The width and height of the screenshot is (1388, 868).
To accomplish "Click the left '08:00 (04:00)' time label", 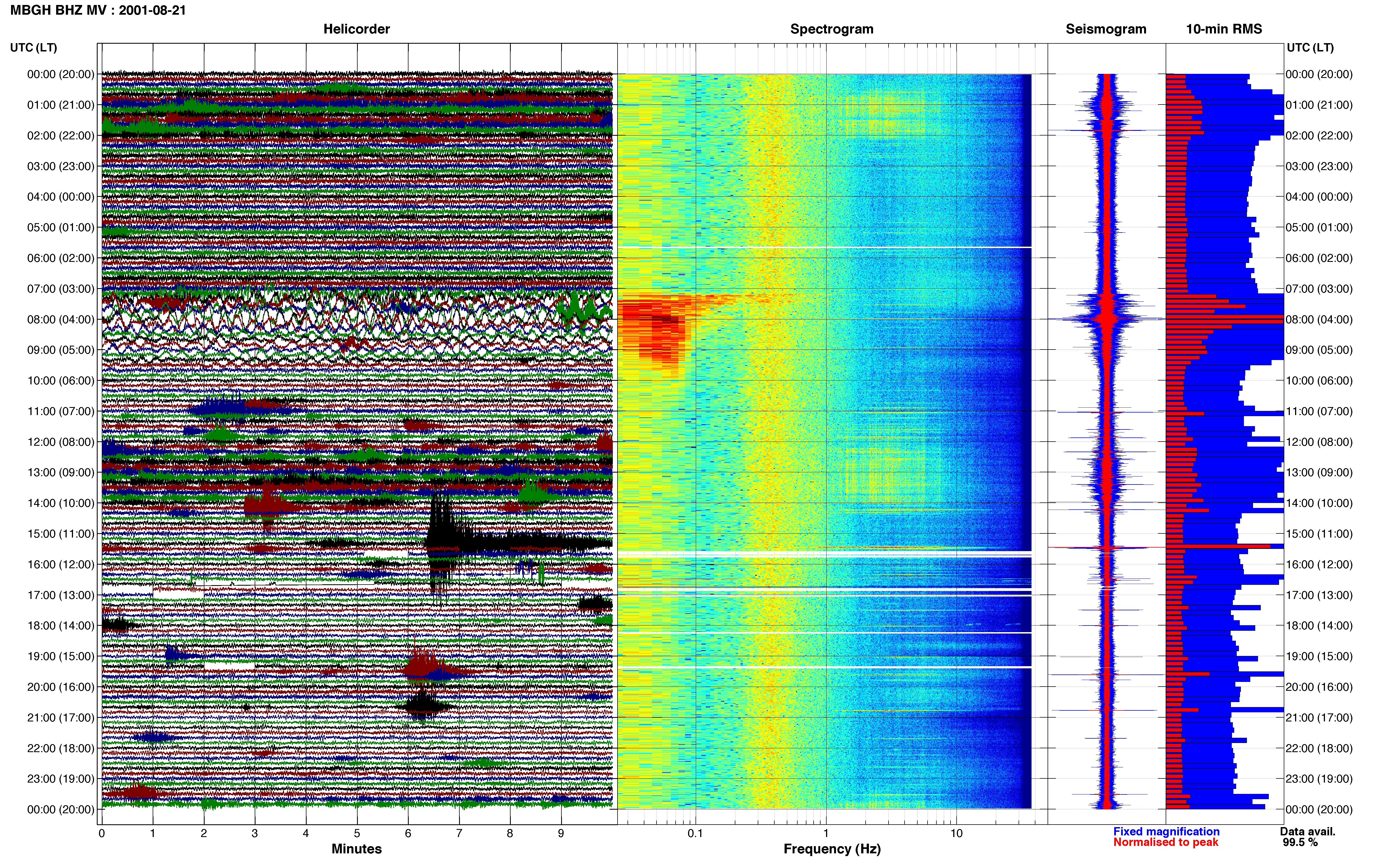I will coord(61,319).
